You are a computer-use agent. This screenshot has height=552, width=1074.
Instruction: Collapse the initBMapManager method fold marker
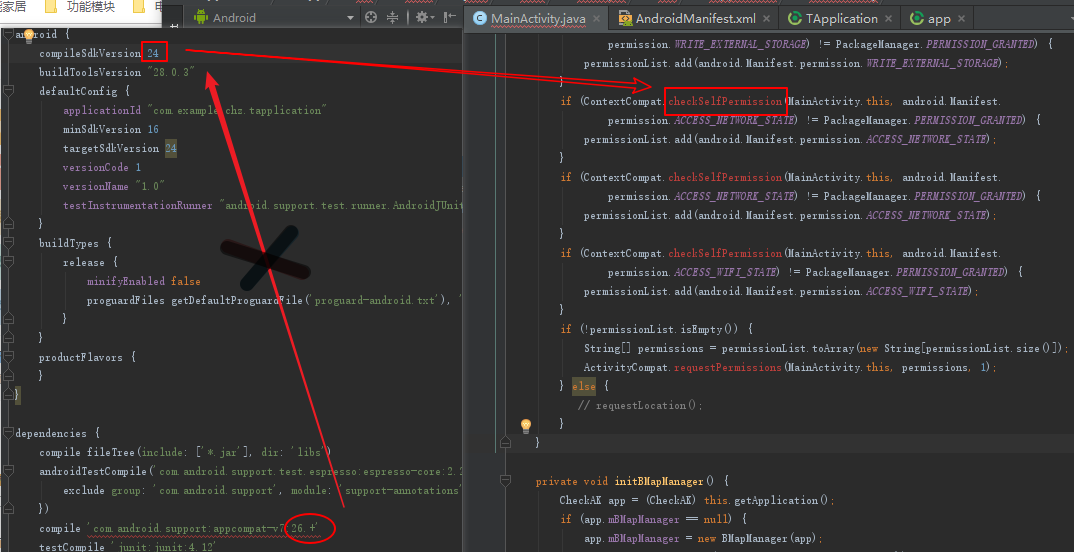pos(505,481)
